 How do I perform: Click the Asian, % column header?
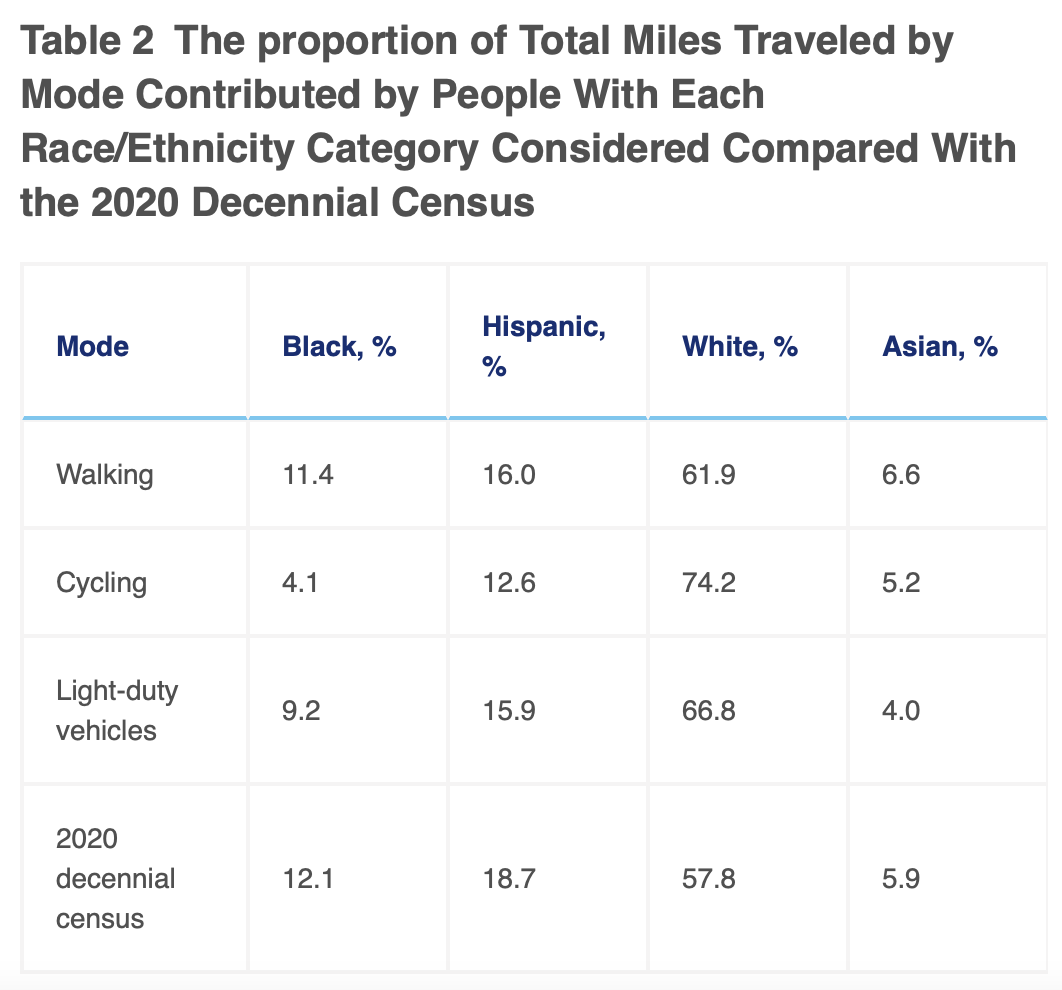click(x=940, y=347)
